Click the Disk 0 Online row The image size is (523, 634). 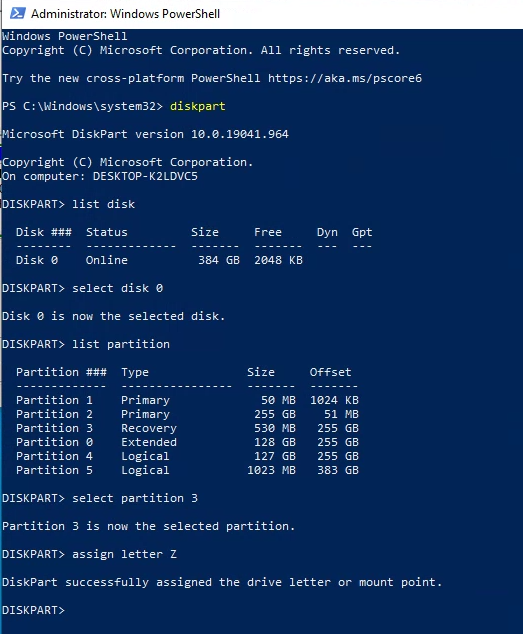pyautogui.click(x=159, y=260)
